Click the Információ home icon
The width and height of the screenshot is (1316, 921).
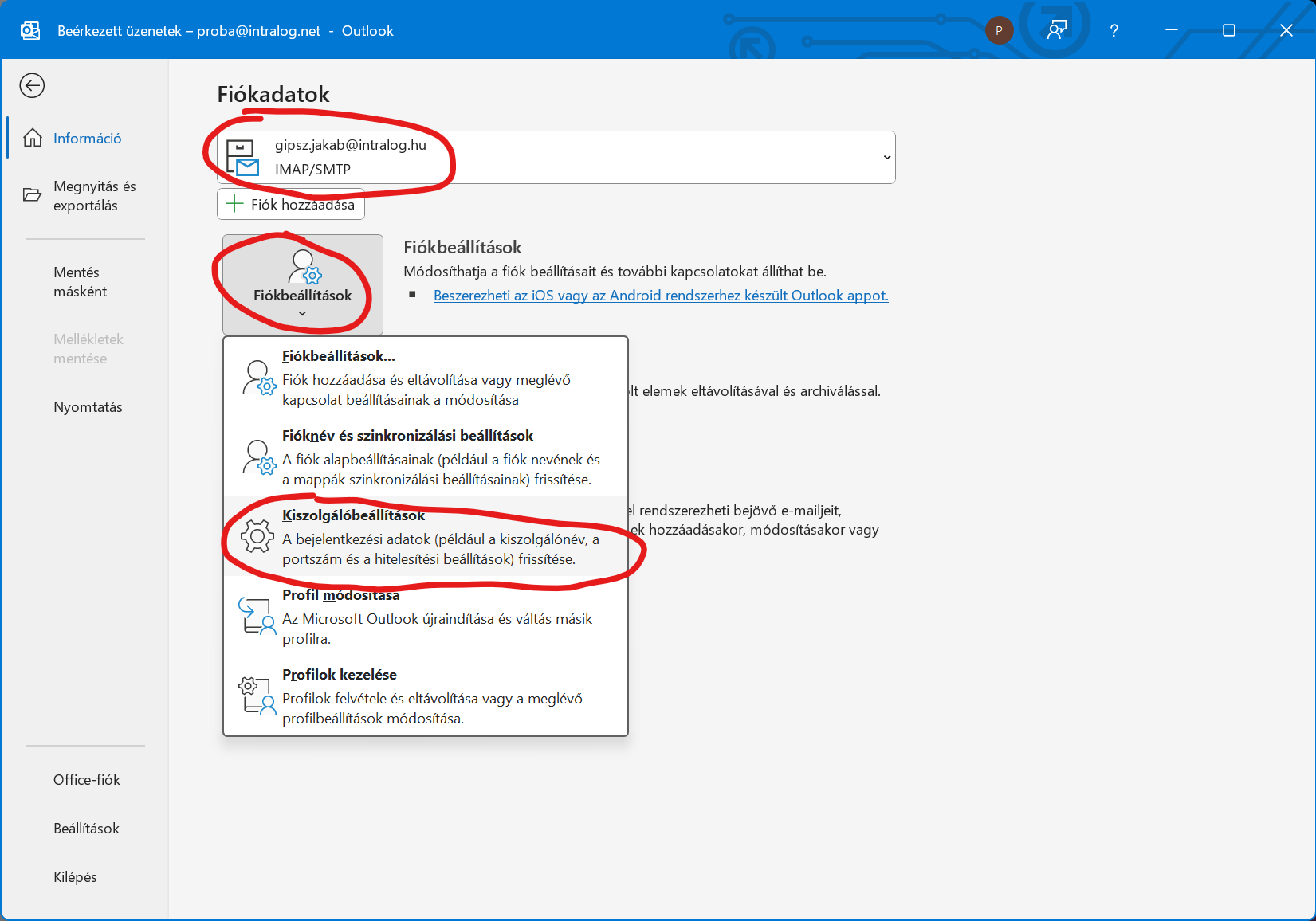[33, 138]
